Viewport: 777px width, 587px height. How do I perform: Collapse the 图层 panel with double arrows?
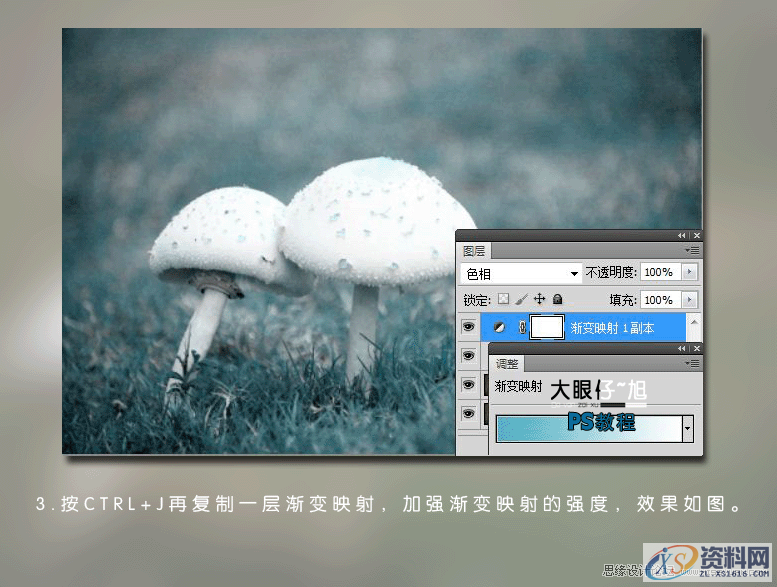tap(682, 236)
